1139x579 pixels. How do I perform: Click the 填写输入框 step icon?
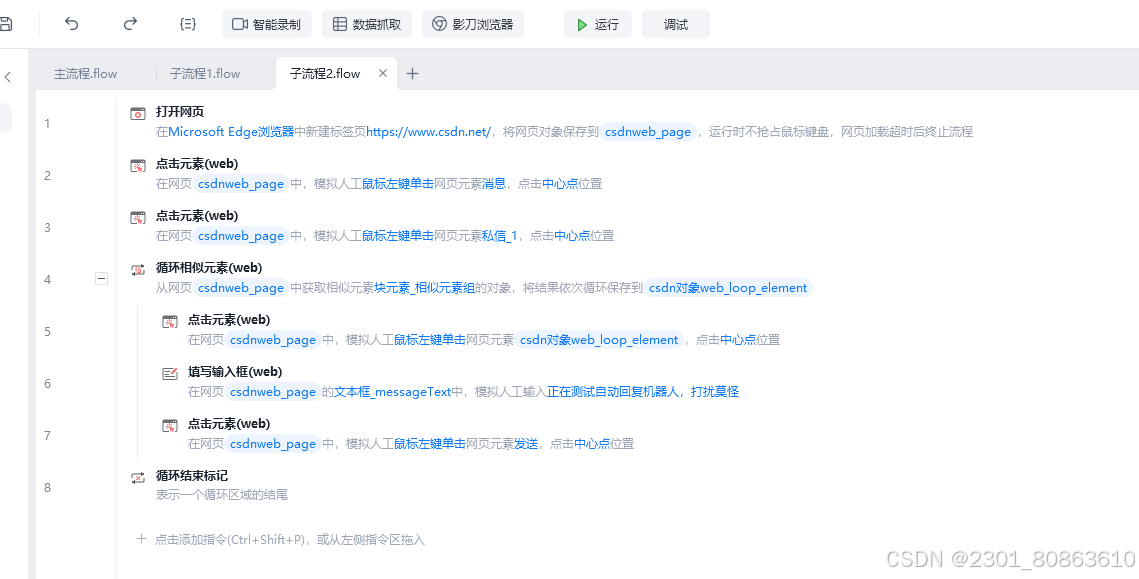(170, 373)
